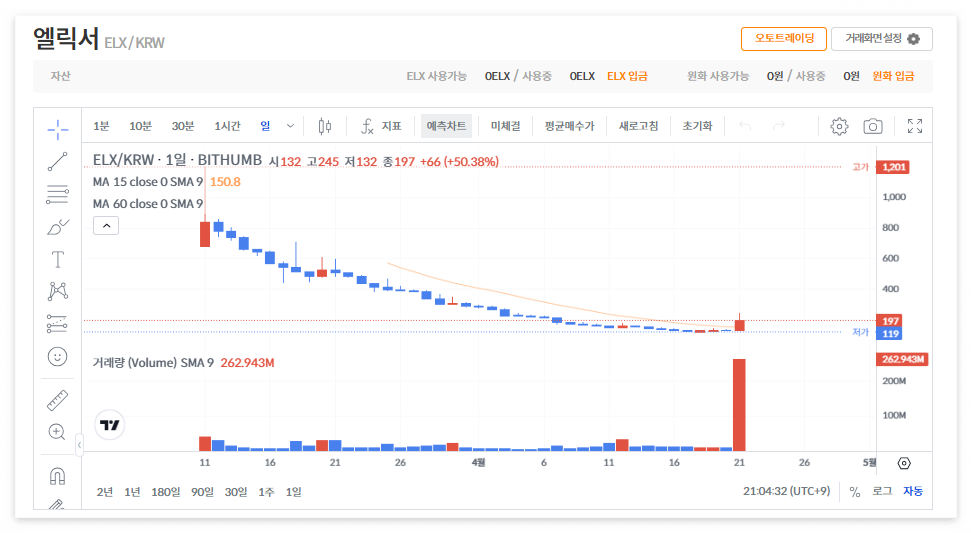Select the MA 60 close indicator legend
Viewport: 972px width, 533px height.
[x=148, y=204]
